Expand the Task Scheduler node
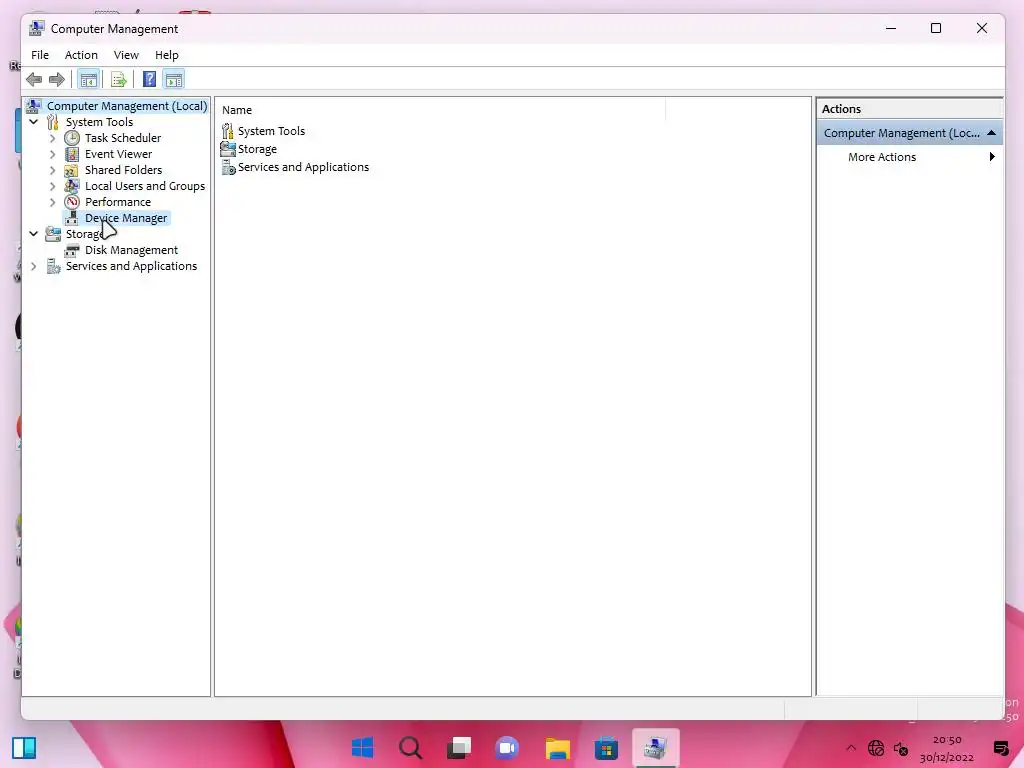 (x=53, y=138)
